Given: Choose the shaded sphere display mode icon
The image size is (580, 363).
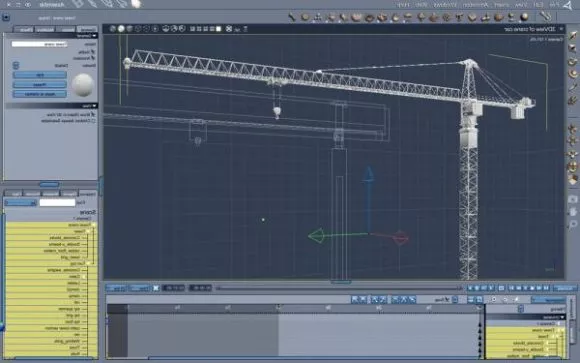Looking at the screenshot, I should pyautogui.click(x=121, y=29).
